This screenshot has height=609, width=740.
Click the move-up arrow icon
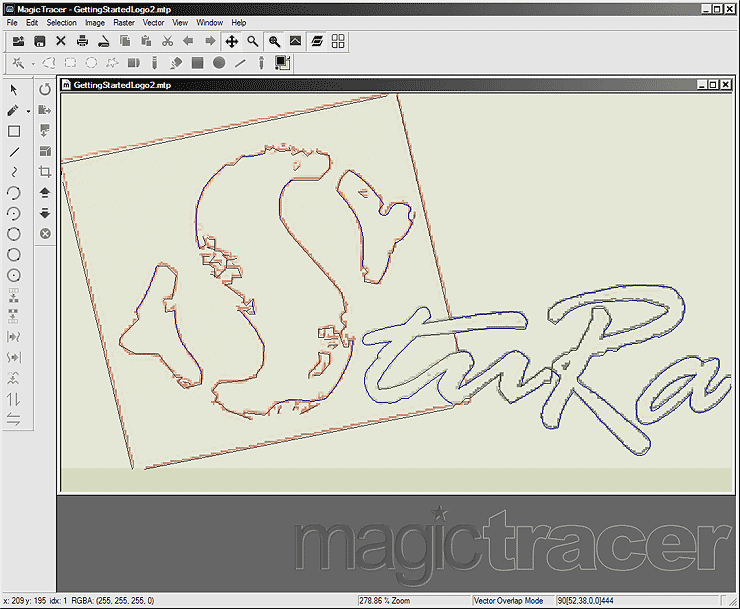pos(45,193)
